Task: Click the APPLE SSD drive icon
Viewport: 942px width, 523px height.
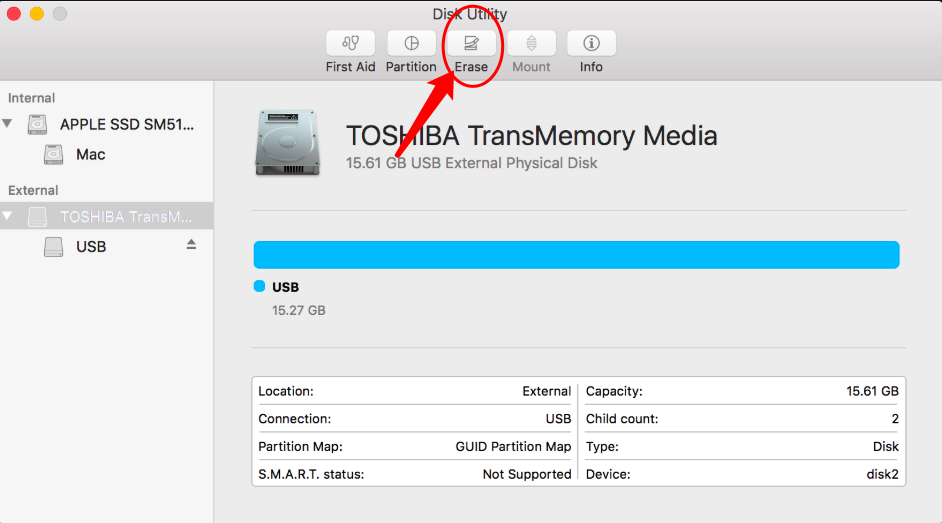Action: tap(37, 124)
